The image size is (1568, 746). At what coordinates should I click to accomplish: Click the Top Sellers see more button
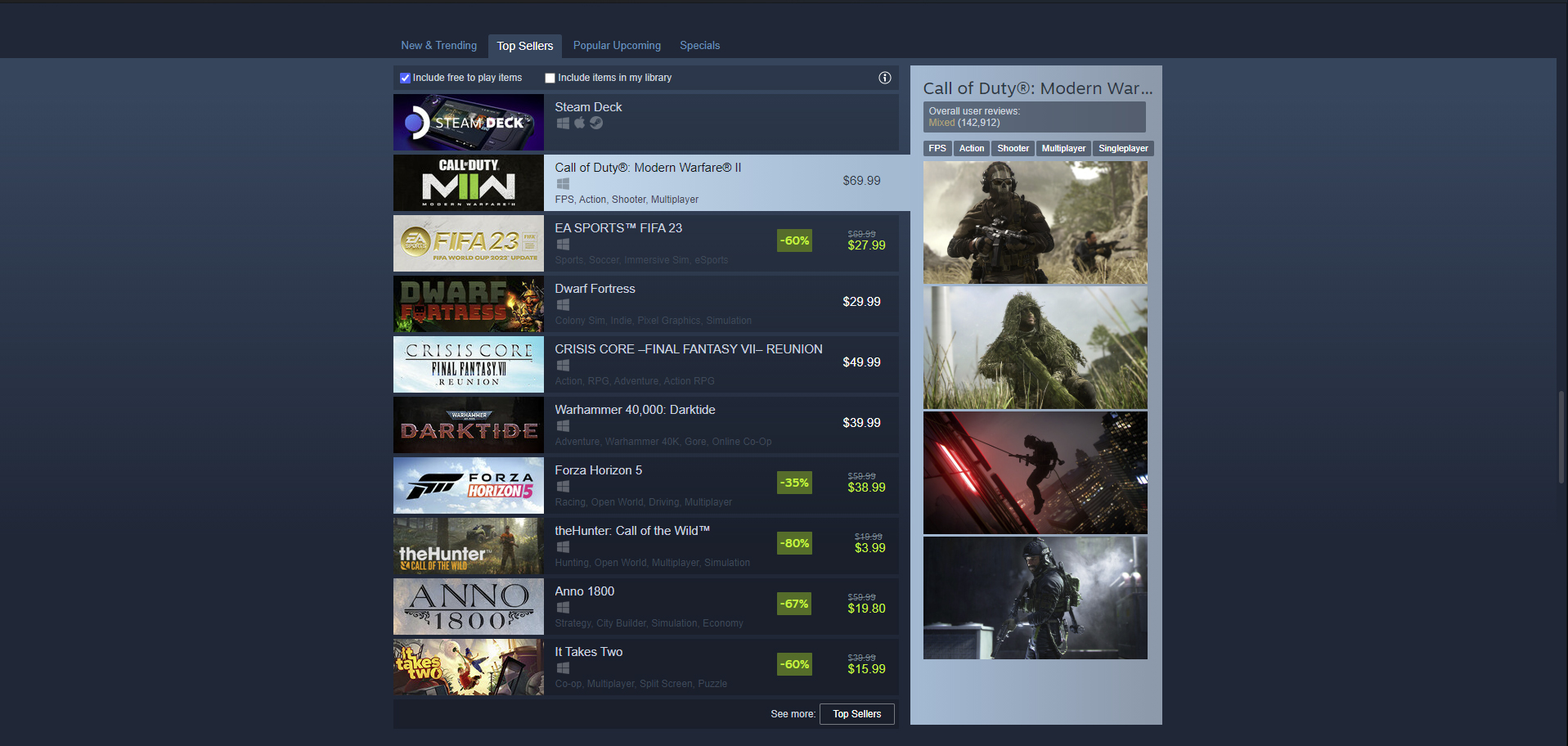856,713
